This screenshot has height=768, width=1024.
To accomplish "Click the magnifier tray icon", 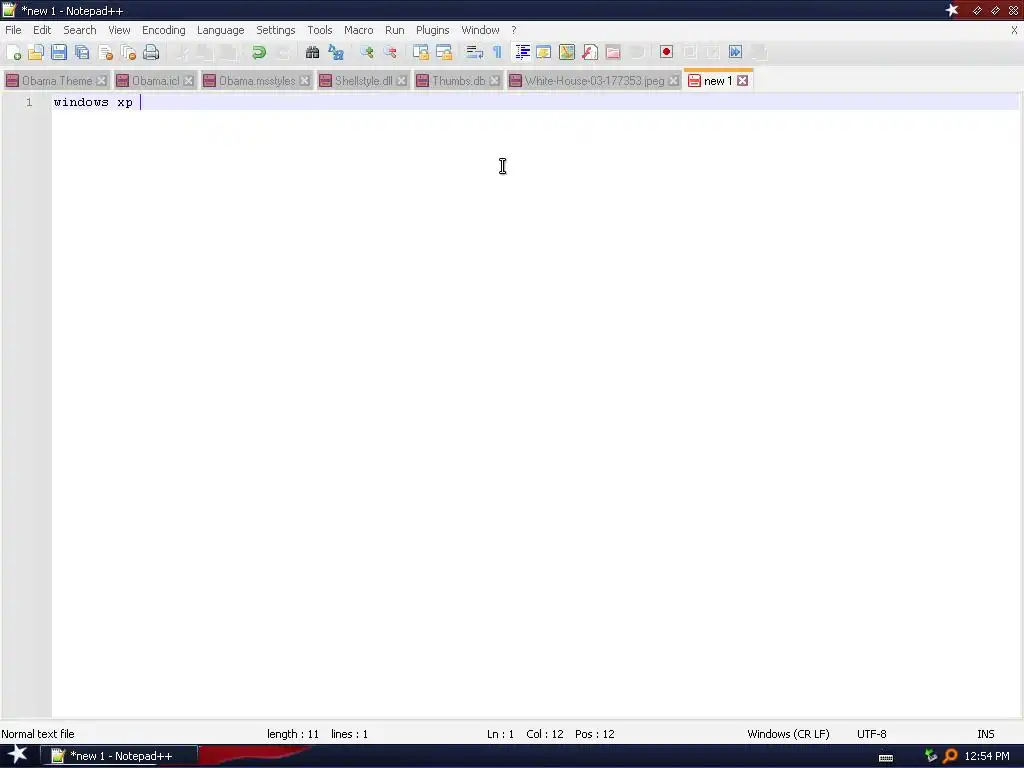I will [950, 756].
